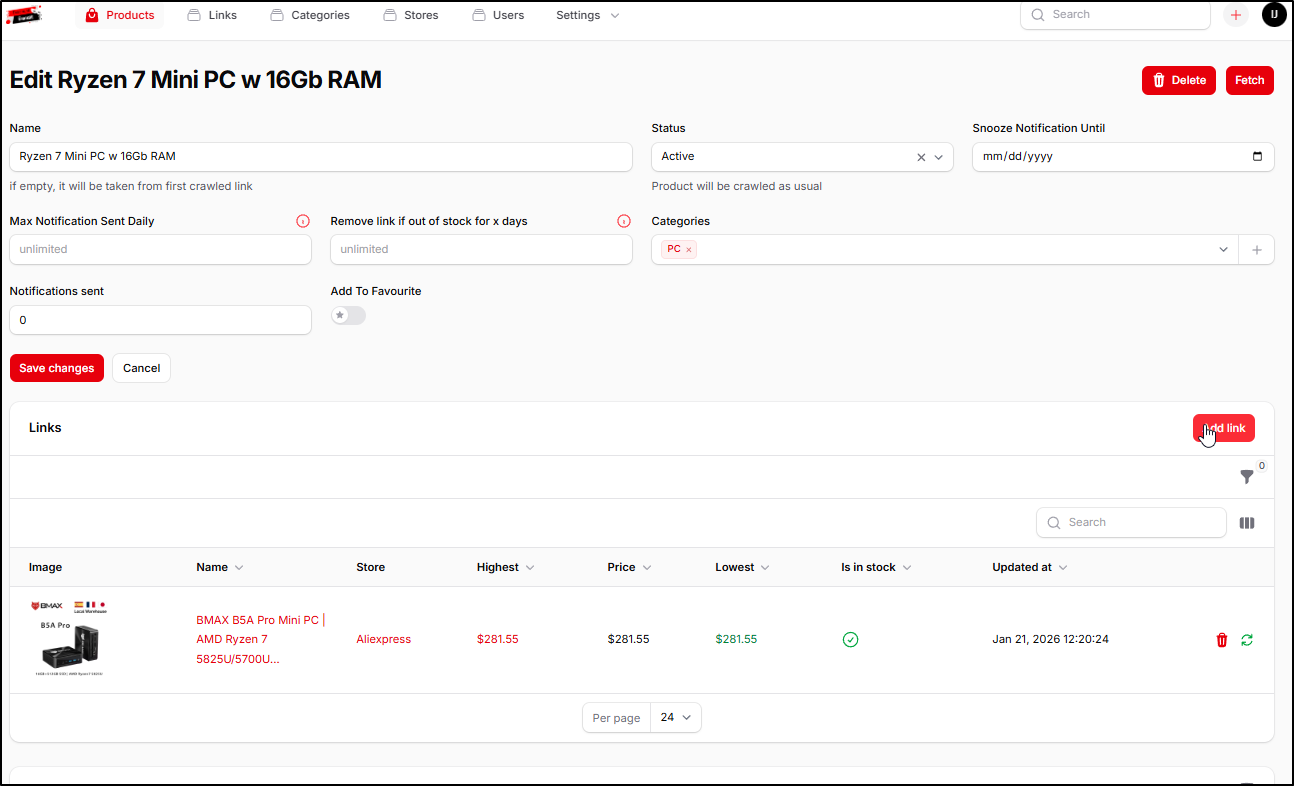Clear the Active status selection
1294x786 pixels.
pos(921,157)
